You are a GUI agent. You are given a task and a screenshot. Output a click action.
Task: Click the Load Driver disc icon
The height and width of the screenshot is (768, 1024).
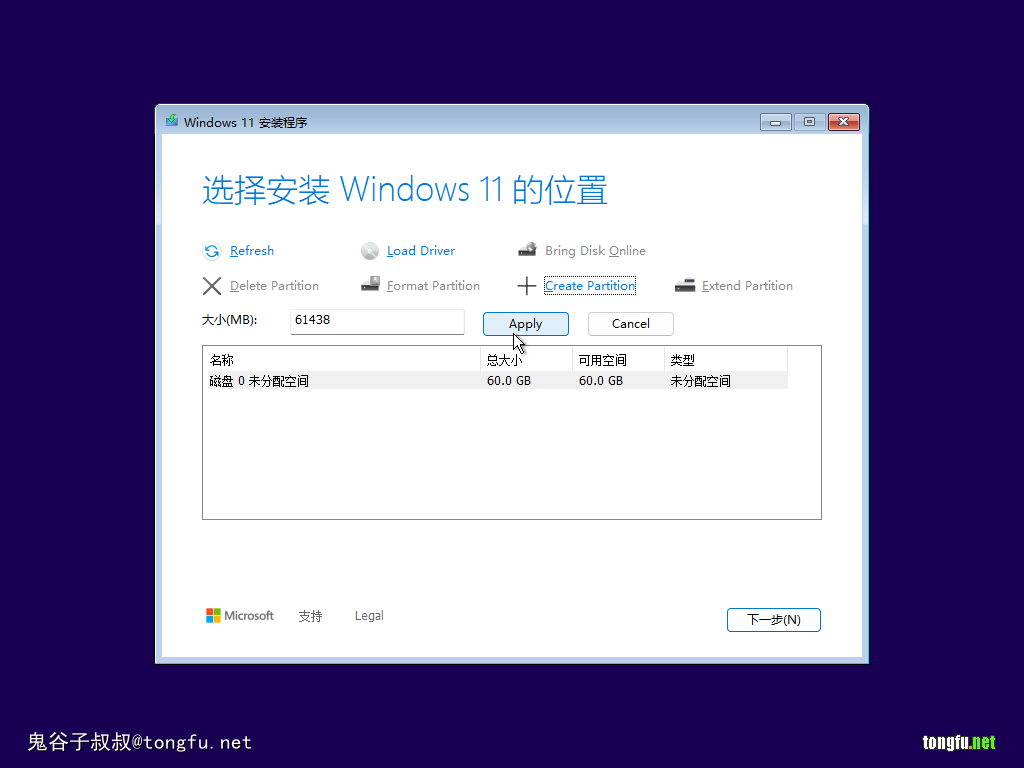point(370,251)
